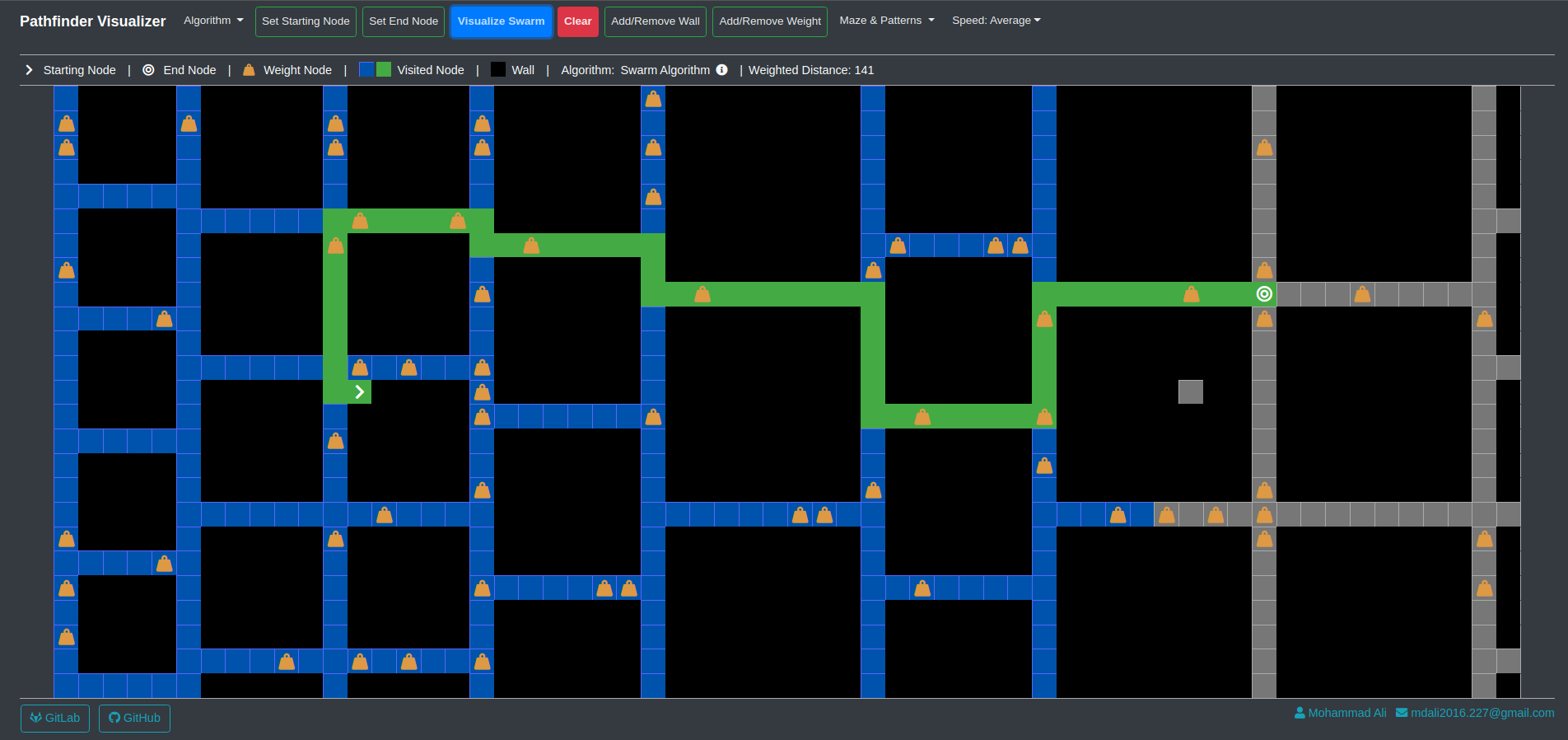Toggle Add/Remove Weight mode
This screenshot has width=1568, height=740.
click(x=770, y=21)
